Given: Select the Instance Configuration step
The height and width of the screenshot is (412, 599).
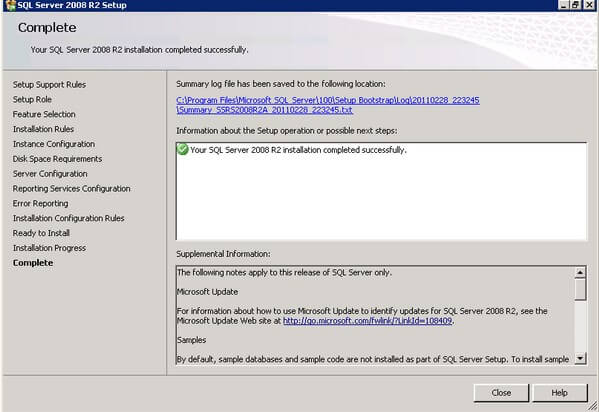Looking at the screenshot, I should [54, 144].
